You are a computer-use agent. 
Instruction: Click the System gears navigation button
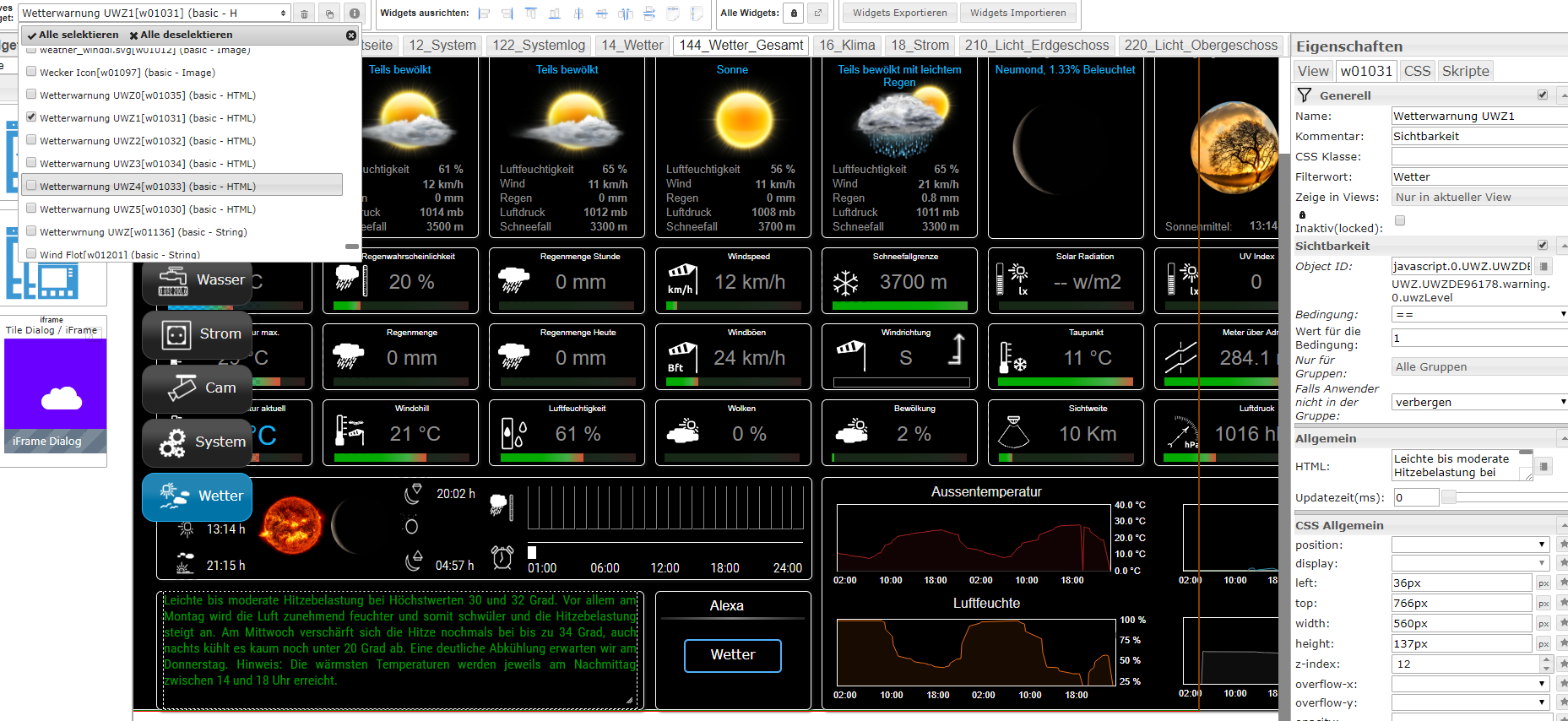point(198,442)
